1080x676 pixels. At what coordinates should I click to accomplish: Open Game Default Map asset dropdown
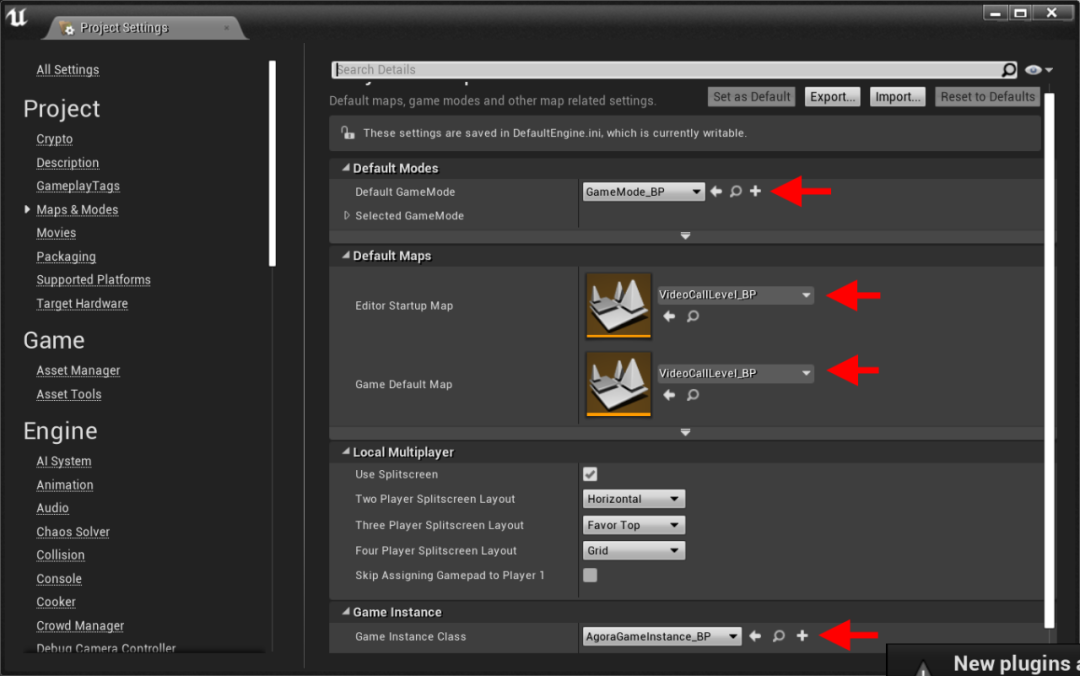click(735, 373)
